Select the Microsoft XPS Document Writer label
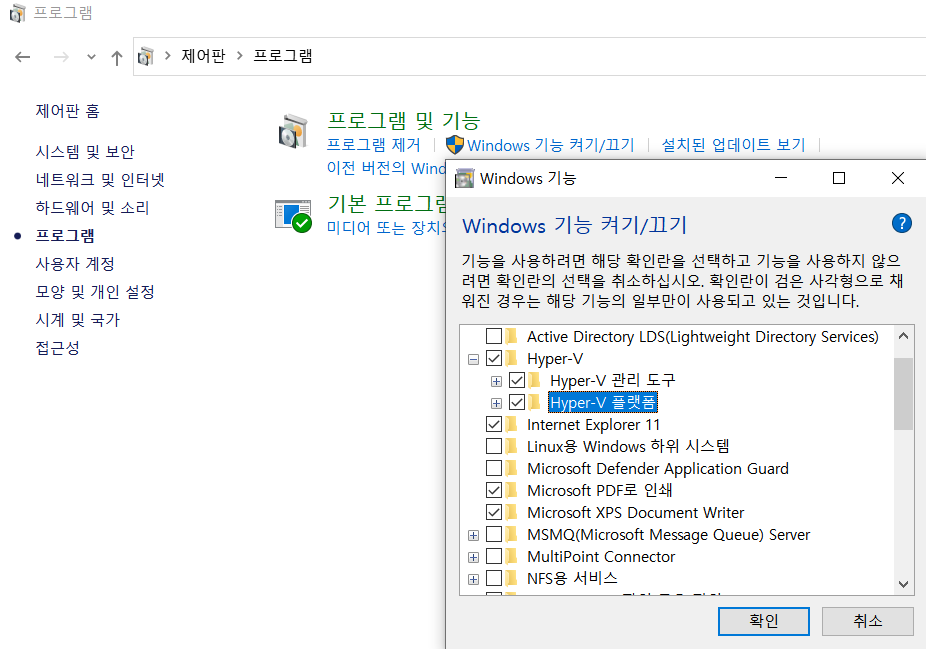926x649 pixels. pos(635,513)
